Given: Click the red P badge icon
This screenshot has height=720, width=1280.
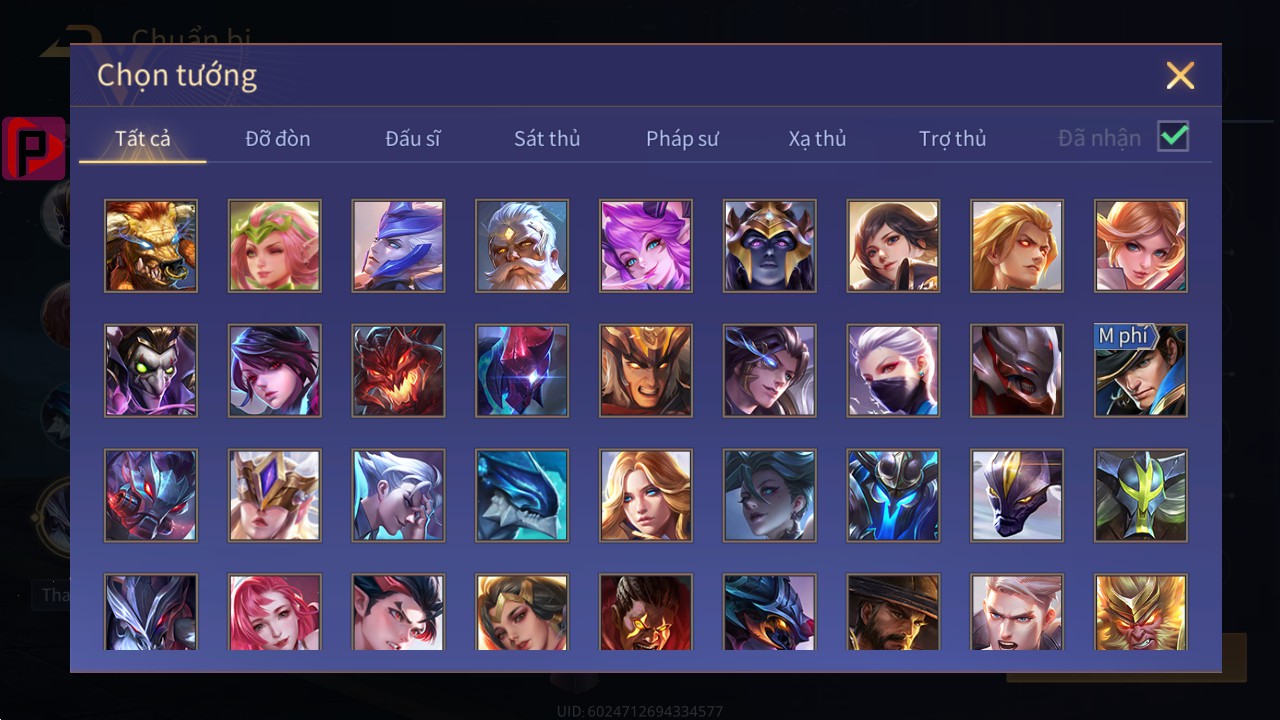Looking at the screenshot, I should point(34,148).
